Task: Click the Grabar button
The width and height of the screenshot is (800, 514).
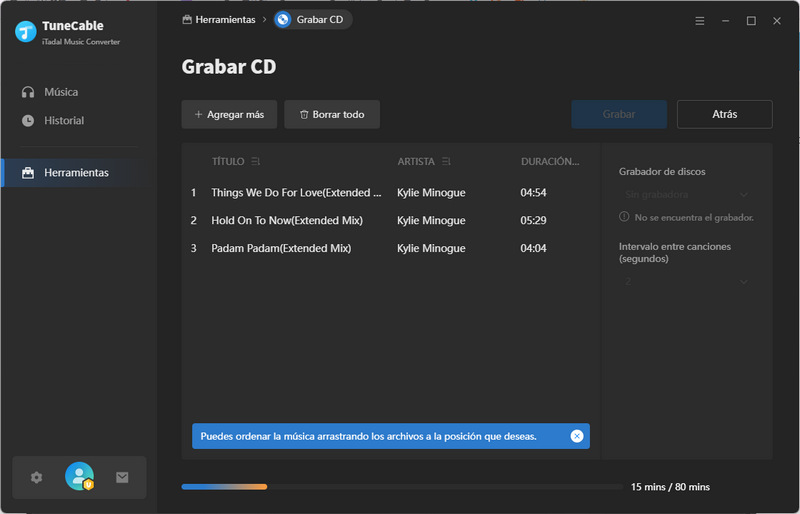Action: (x=619, y=114)
